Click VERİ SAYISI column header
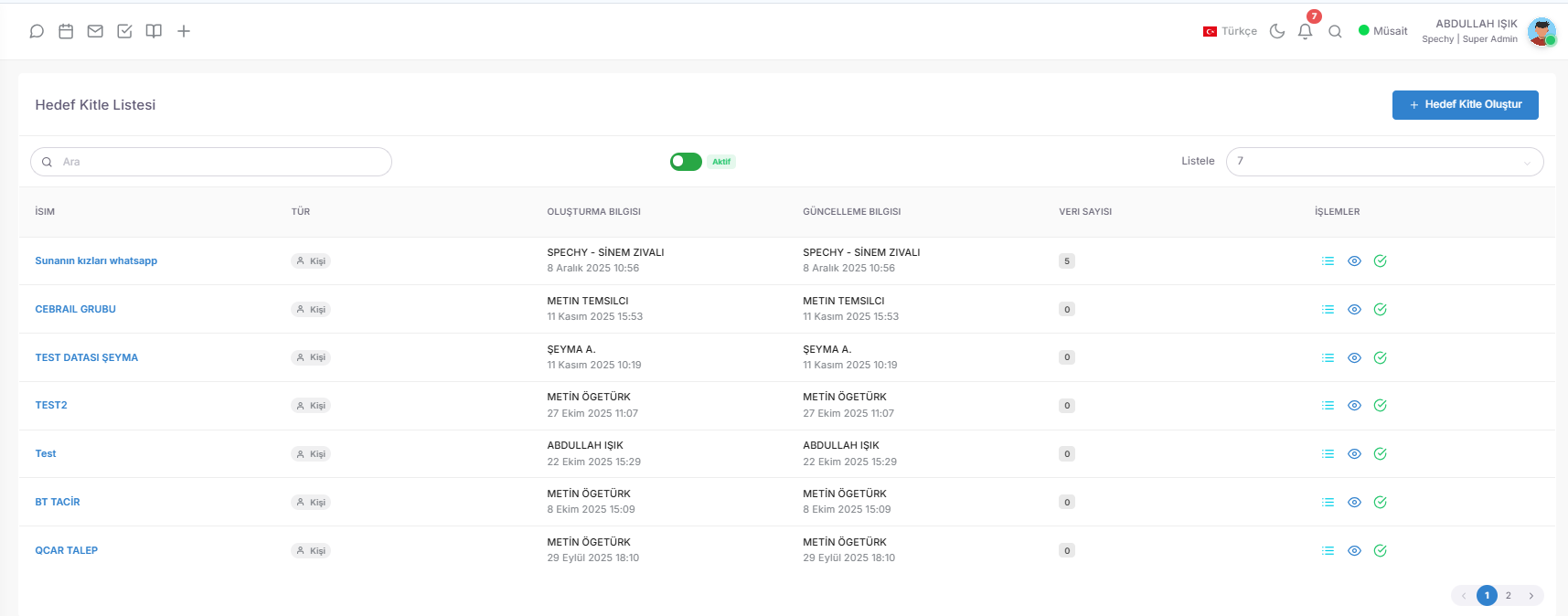 pos(1085,212)
